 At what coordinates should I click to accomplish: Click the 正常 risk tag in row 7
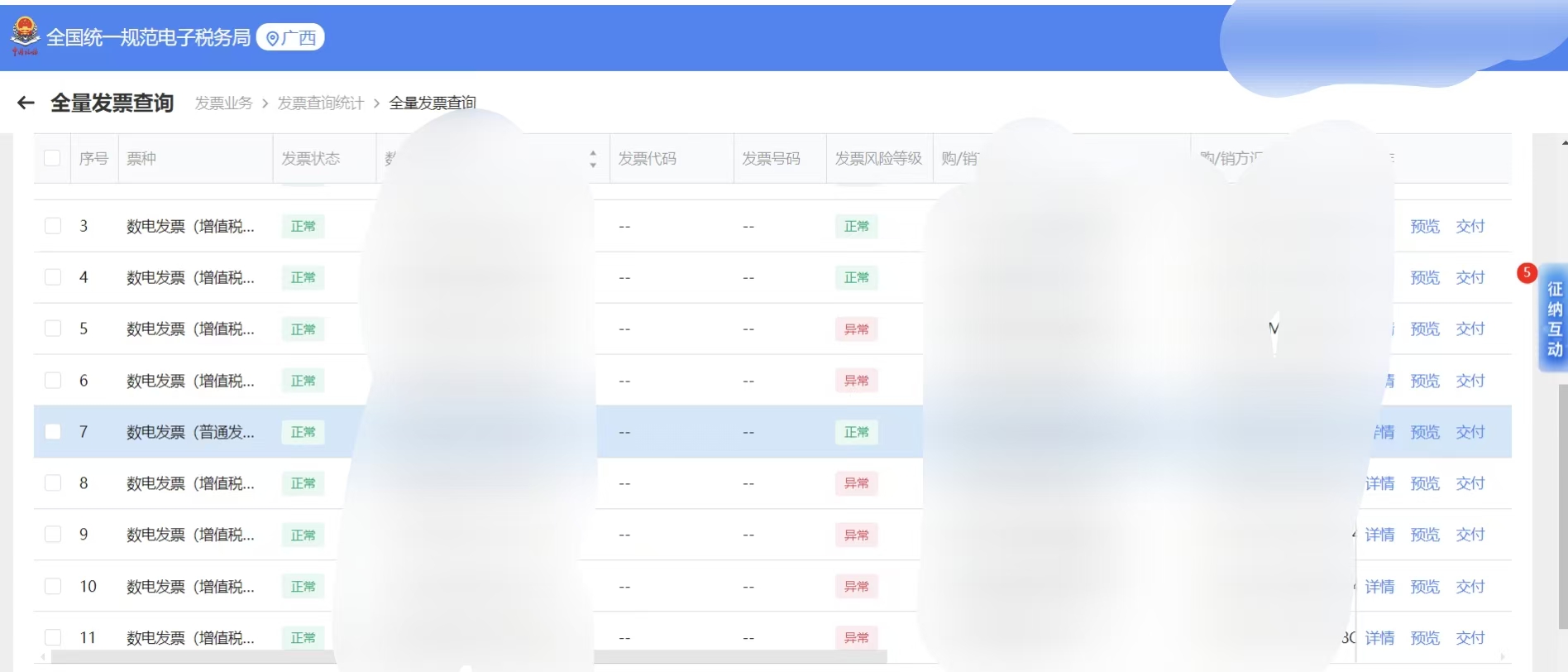[856, 432]
